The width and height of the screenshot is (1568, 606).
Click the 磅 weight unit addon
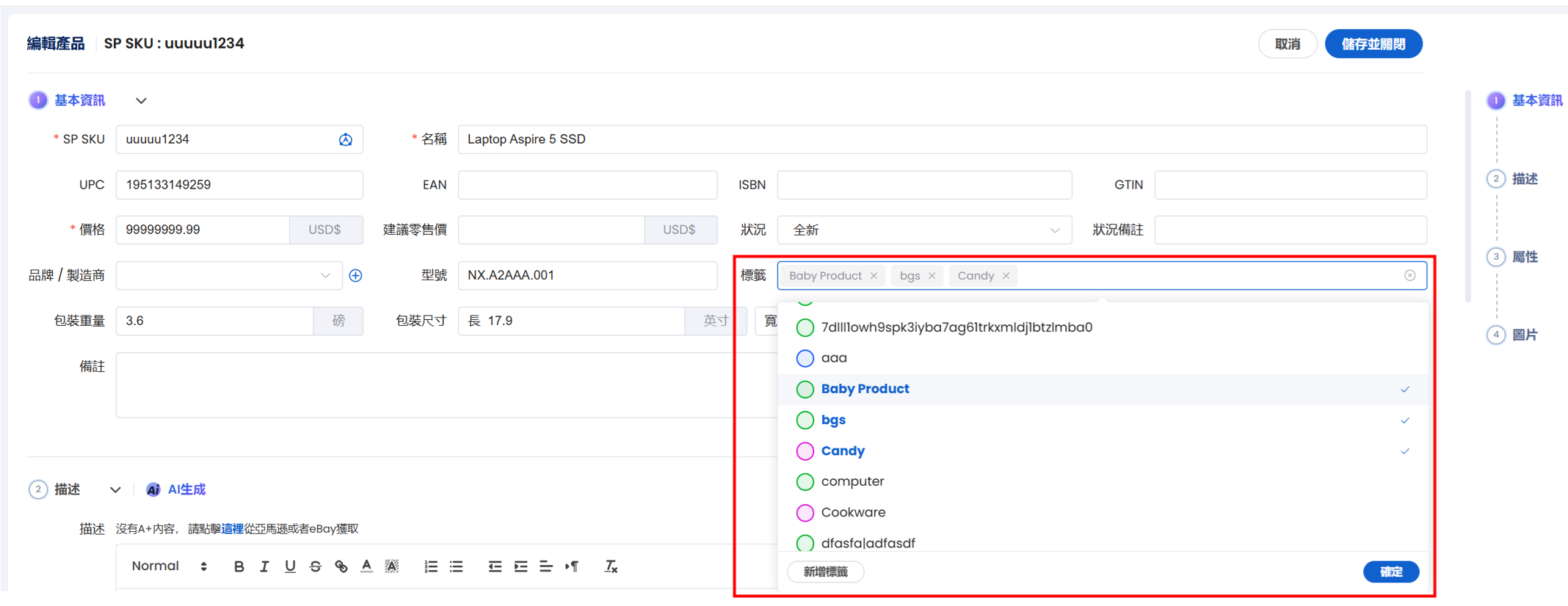(338, 321)
